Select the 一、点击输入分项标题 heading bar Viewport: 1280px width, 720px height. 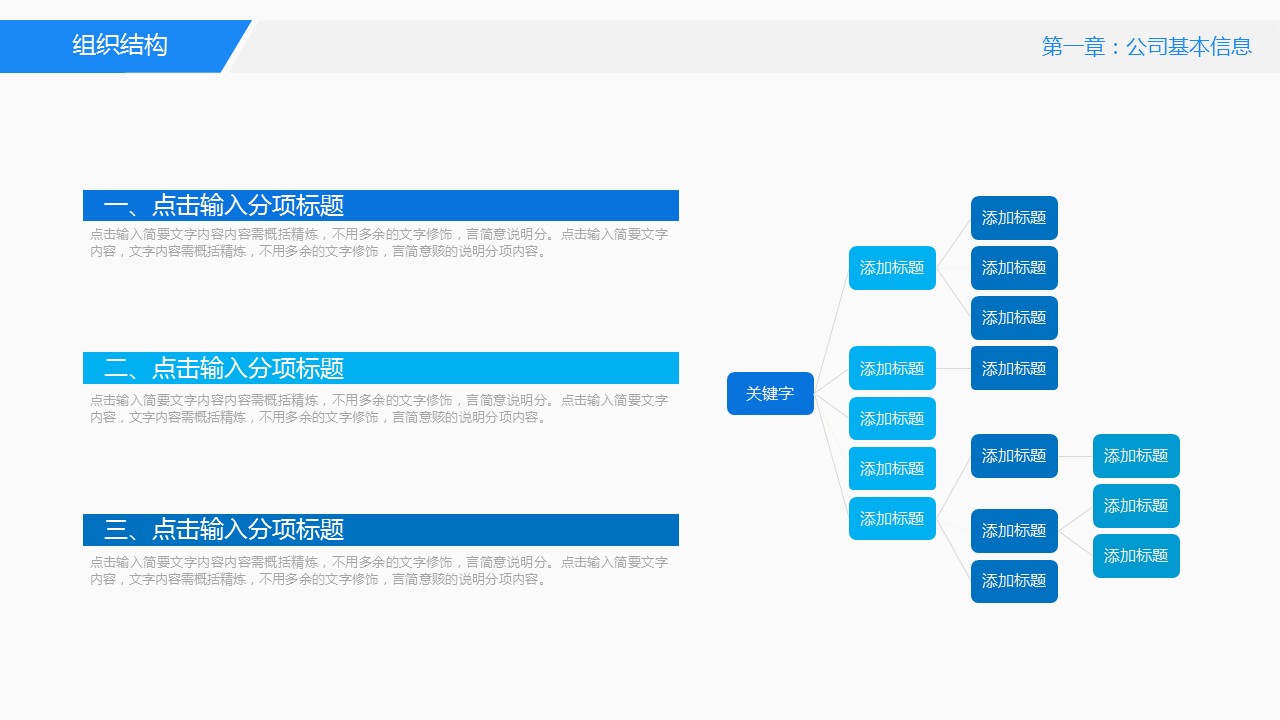pos(380,206)
